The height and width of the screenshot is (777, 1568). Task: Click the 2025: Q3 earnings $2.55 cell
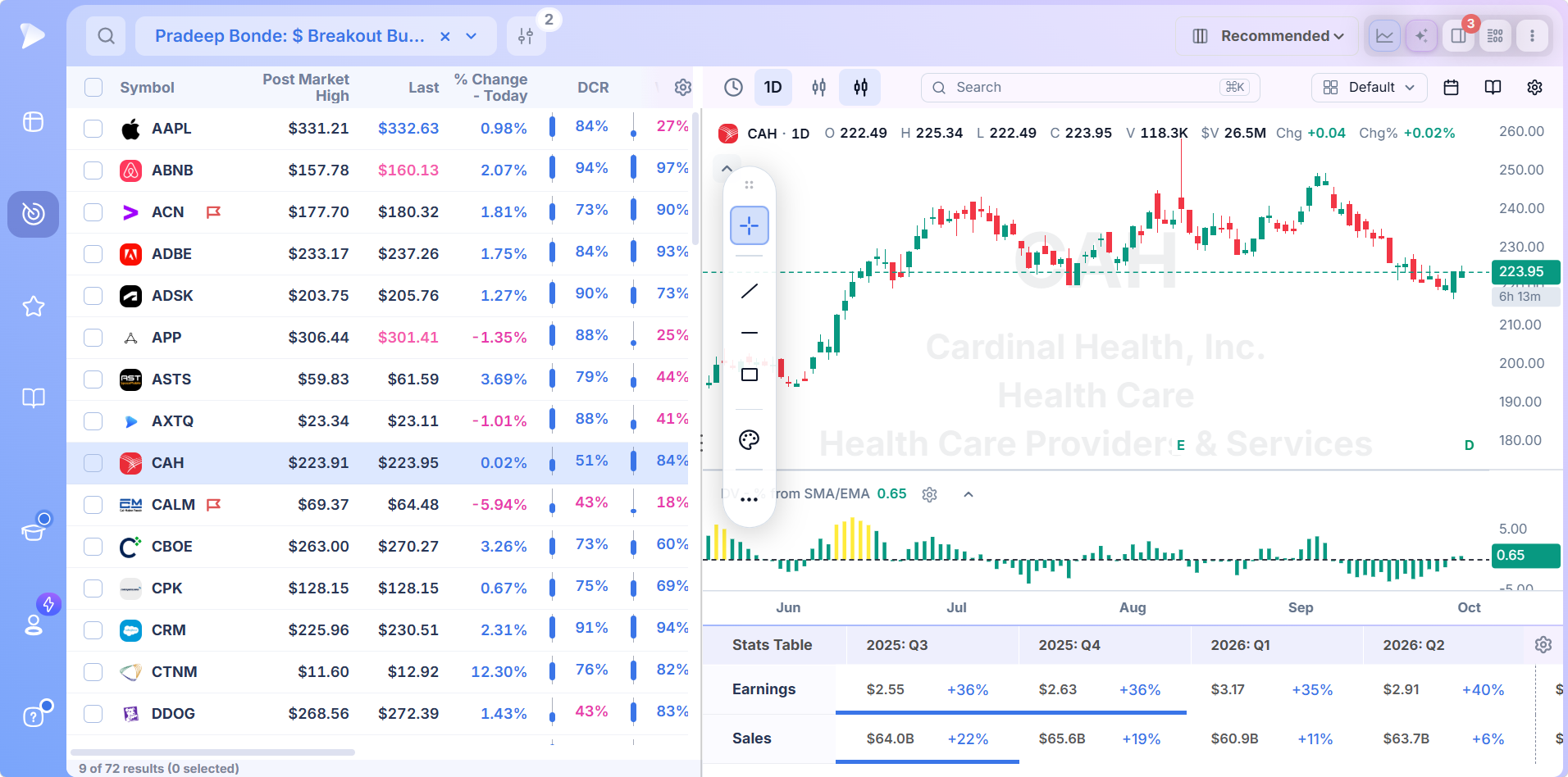pyautogui.click(x=885, y=689)
